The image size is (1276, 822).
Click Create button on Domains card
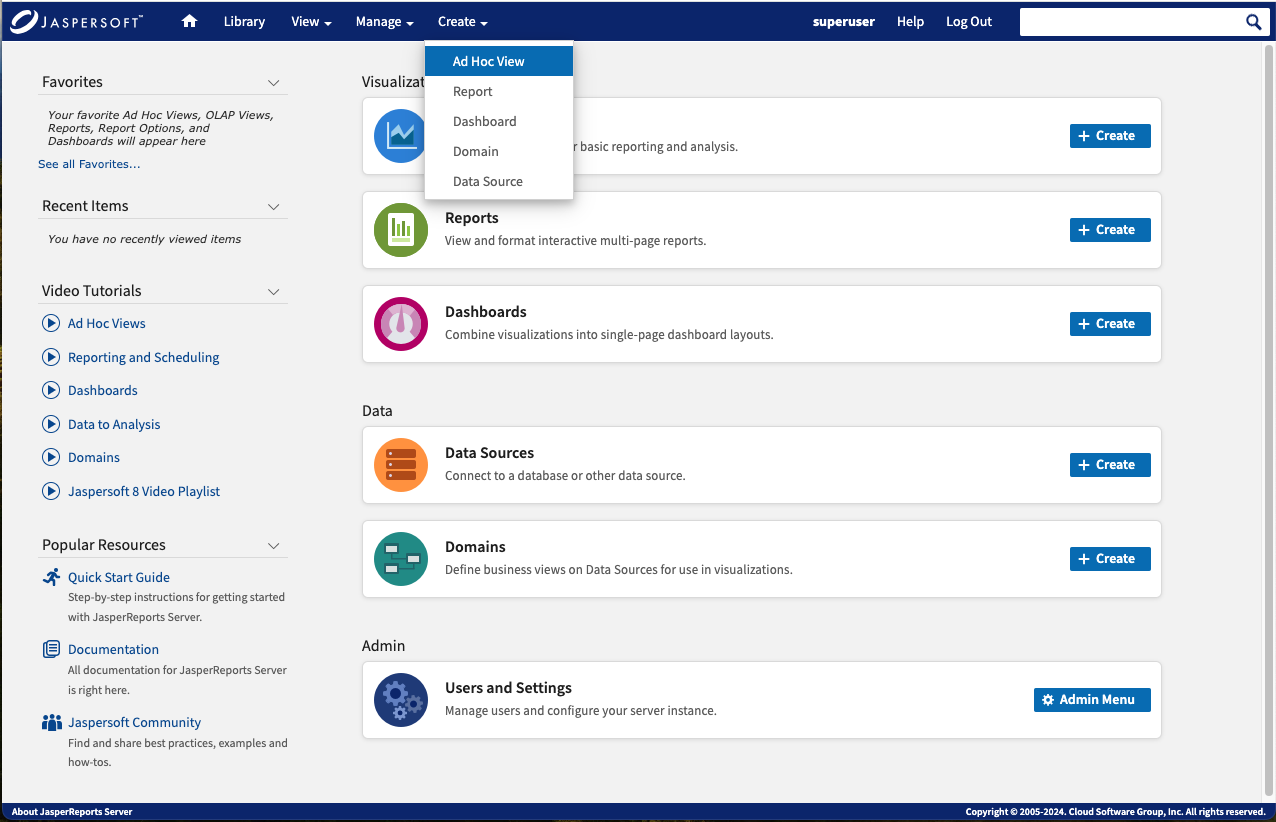1110,559
